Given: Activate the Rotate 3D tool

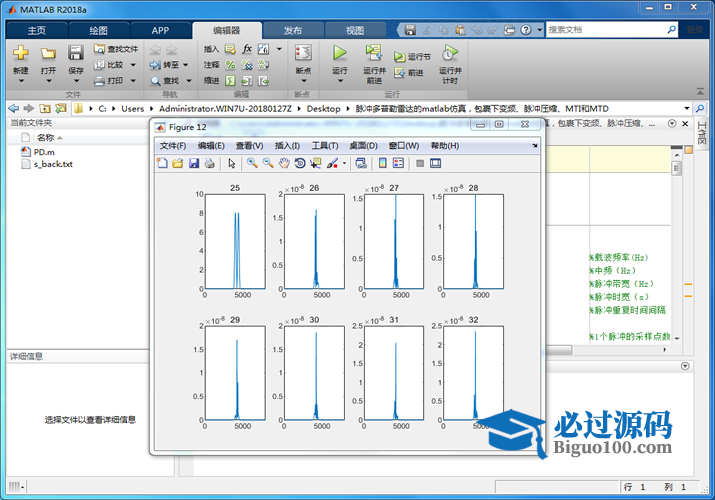Looking at the screenshot, I should tap(300, 163).
